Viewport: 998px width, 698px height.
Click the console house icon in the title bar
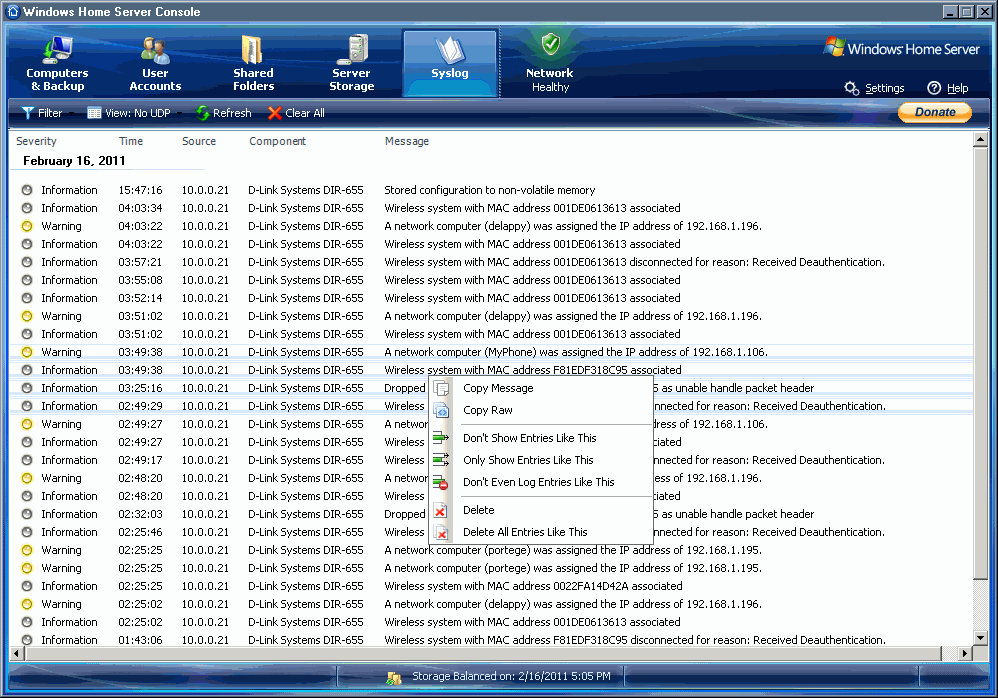(x=13, y=11)
